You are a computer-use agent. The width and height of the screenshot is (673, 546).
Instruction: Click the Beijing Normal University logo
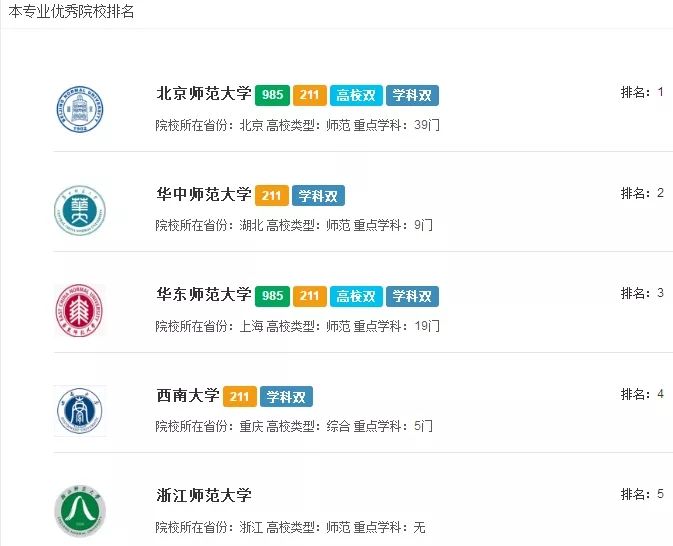tap(79, 110)
